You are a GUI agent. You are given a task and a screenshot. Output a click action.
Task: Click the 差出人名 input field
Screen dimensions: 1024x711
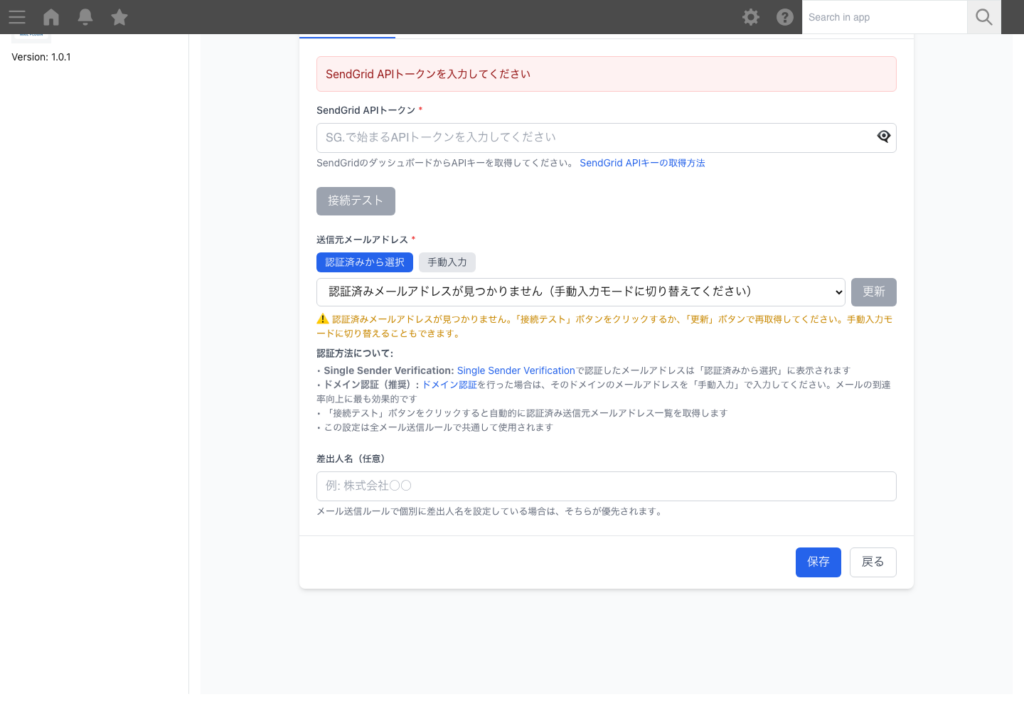(605, 486)
